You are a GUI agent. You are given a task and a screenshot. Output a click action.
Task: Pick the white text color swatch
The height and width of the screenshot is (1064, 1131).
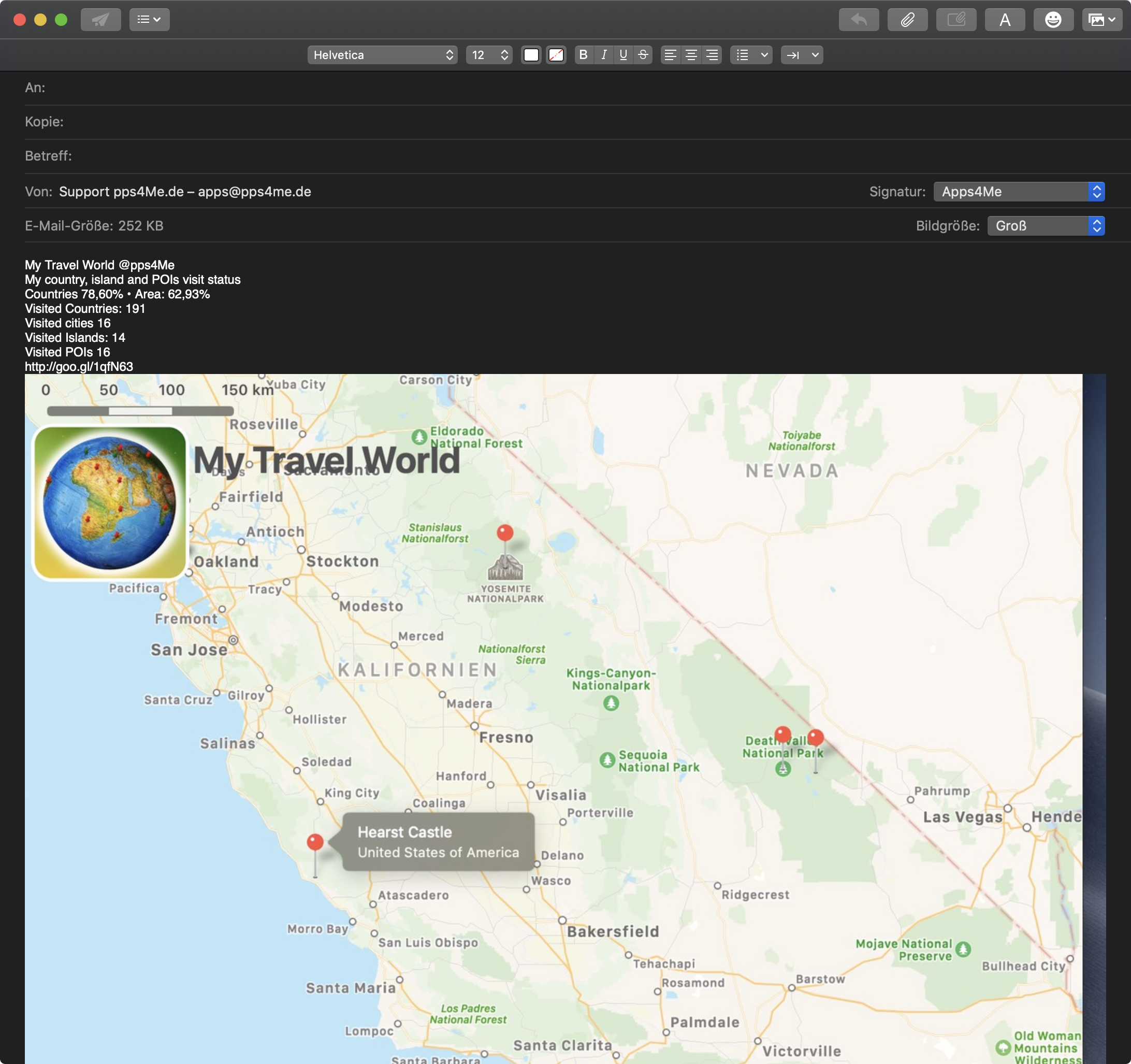(x=531, y=55)
